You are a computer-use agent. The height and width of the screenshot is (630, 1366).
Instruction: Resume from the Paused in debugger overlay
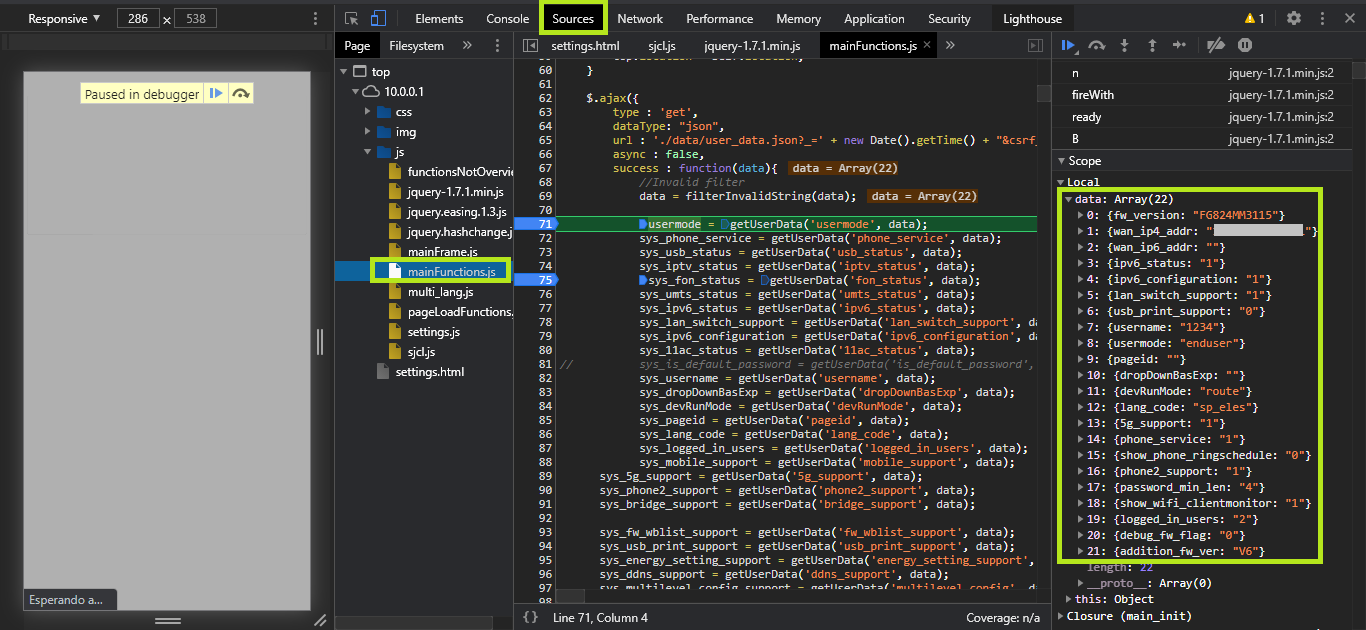coord(215,94)
